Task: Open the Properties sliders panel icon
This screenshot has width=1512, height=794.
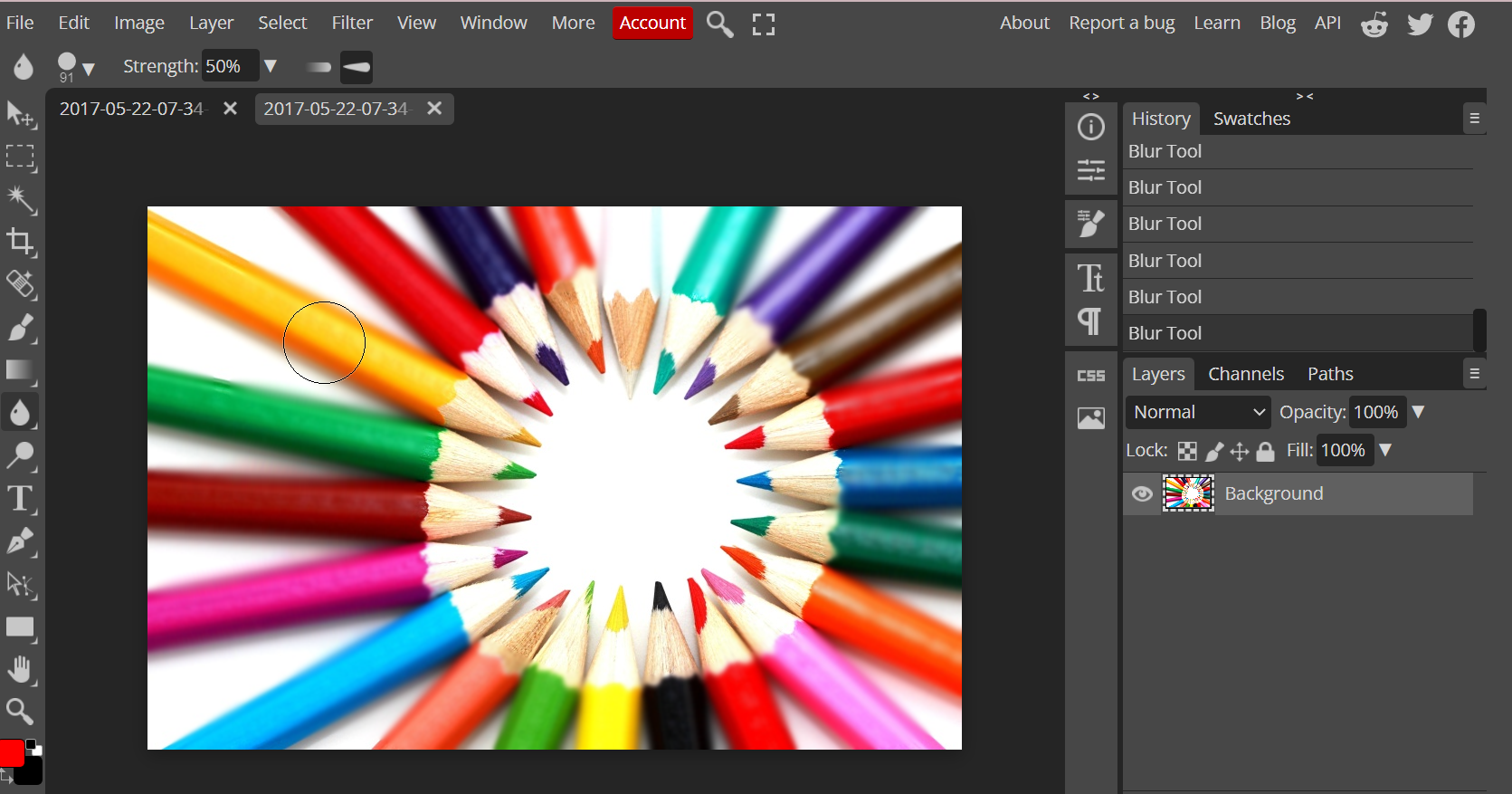Action: click(1091, 170)
